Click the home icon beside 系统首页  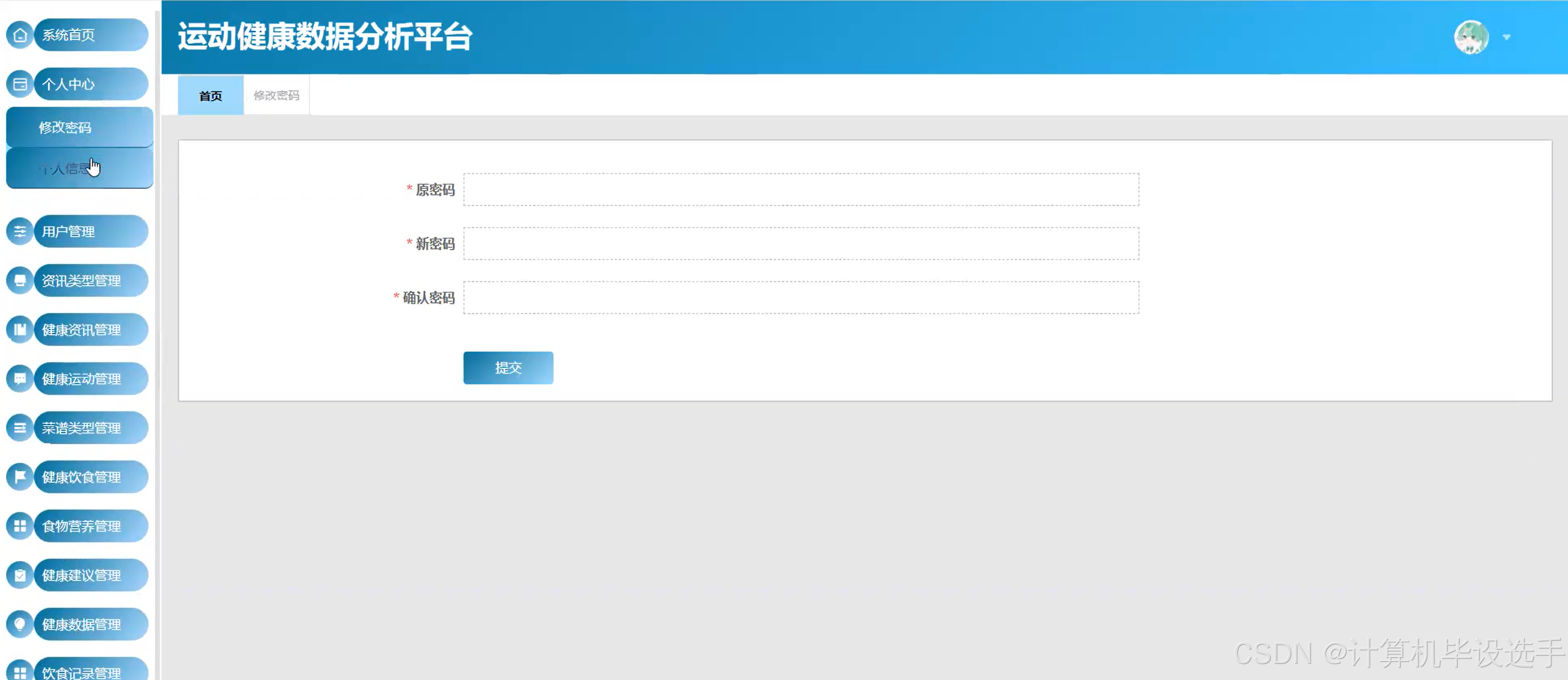coord(20,35)
